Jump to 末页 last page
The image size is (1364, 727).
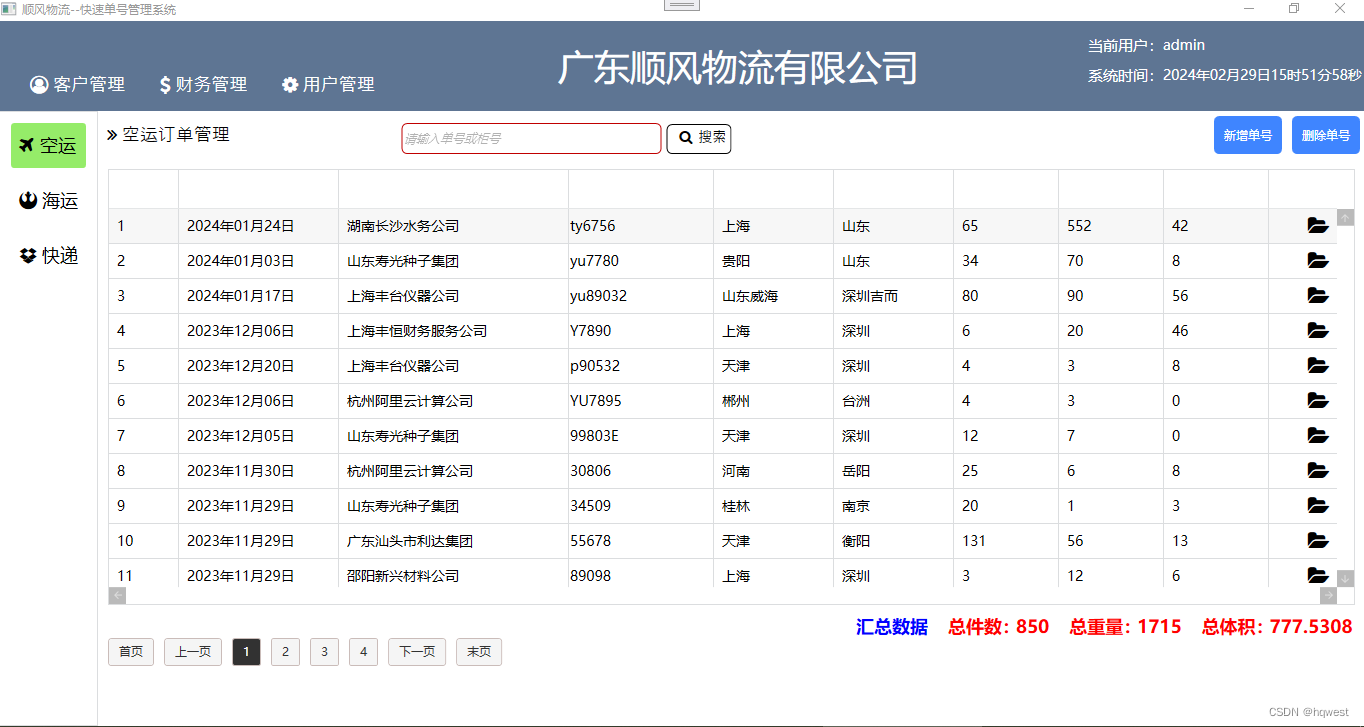point(479,652)
